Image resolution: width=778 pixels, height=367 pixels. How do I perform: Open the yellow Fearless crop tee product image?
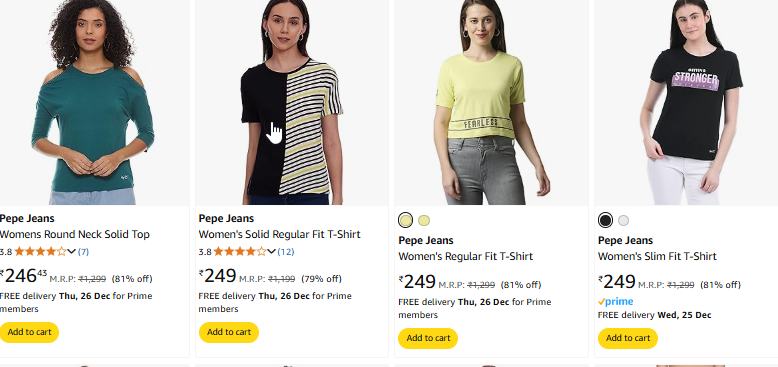pos(491,102)
